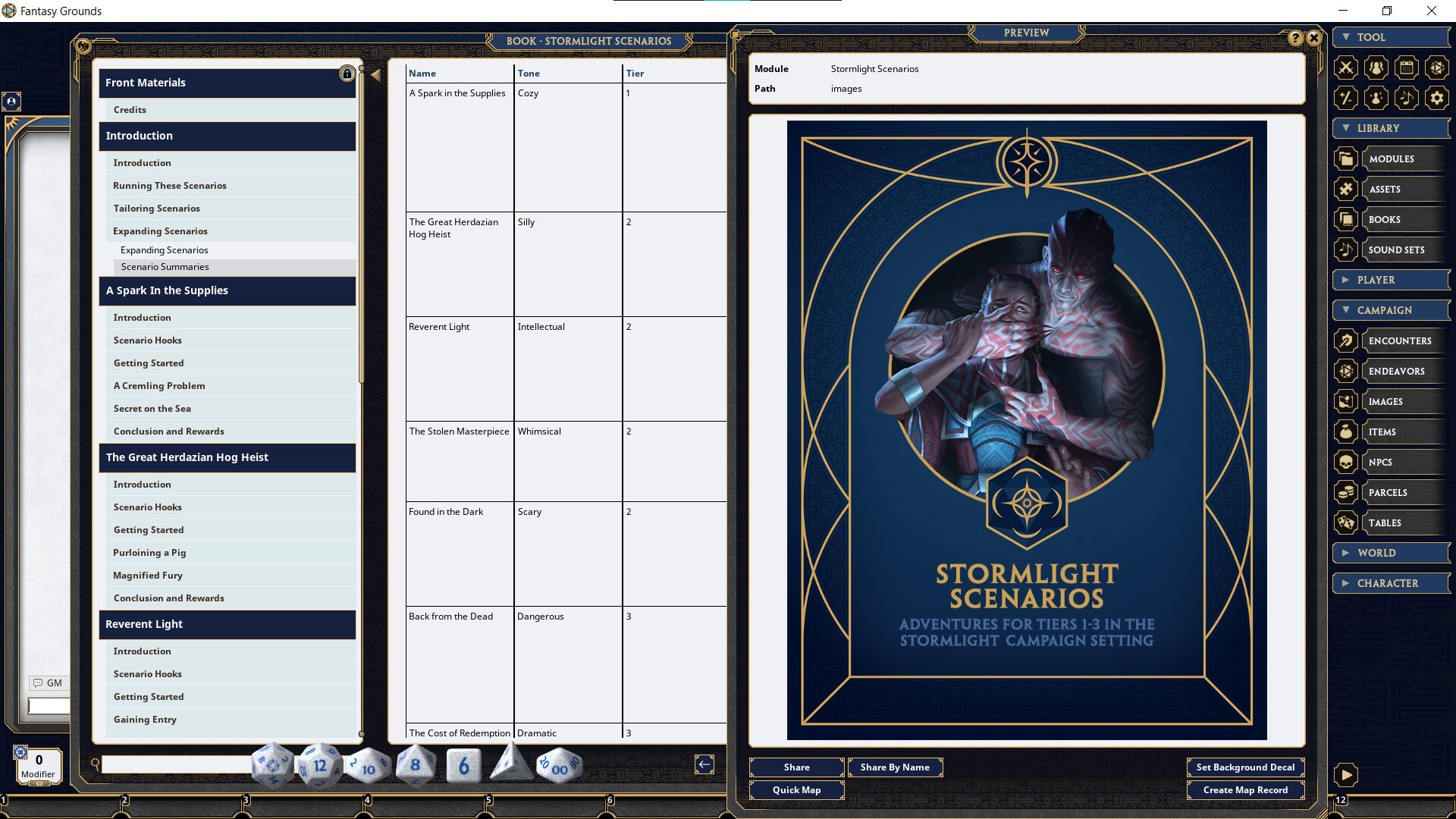Select Scenario Summaries in the book contents
Image resolution: width=1456 pixels, height=819 pixels.
(165, 267)
